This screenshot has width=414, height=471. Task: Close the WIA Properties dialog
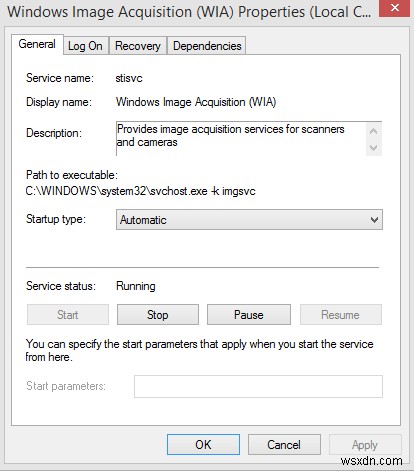(395, 8)
